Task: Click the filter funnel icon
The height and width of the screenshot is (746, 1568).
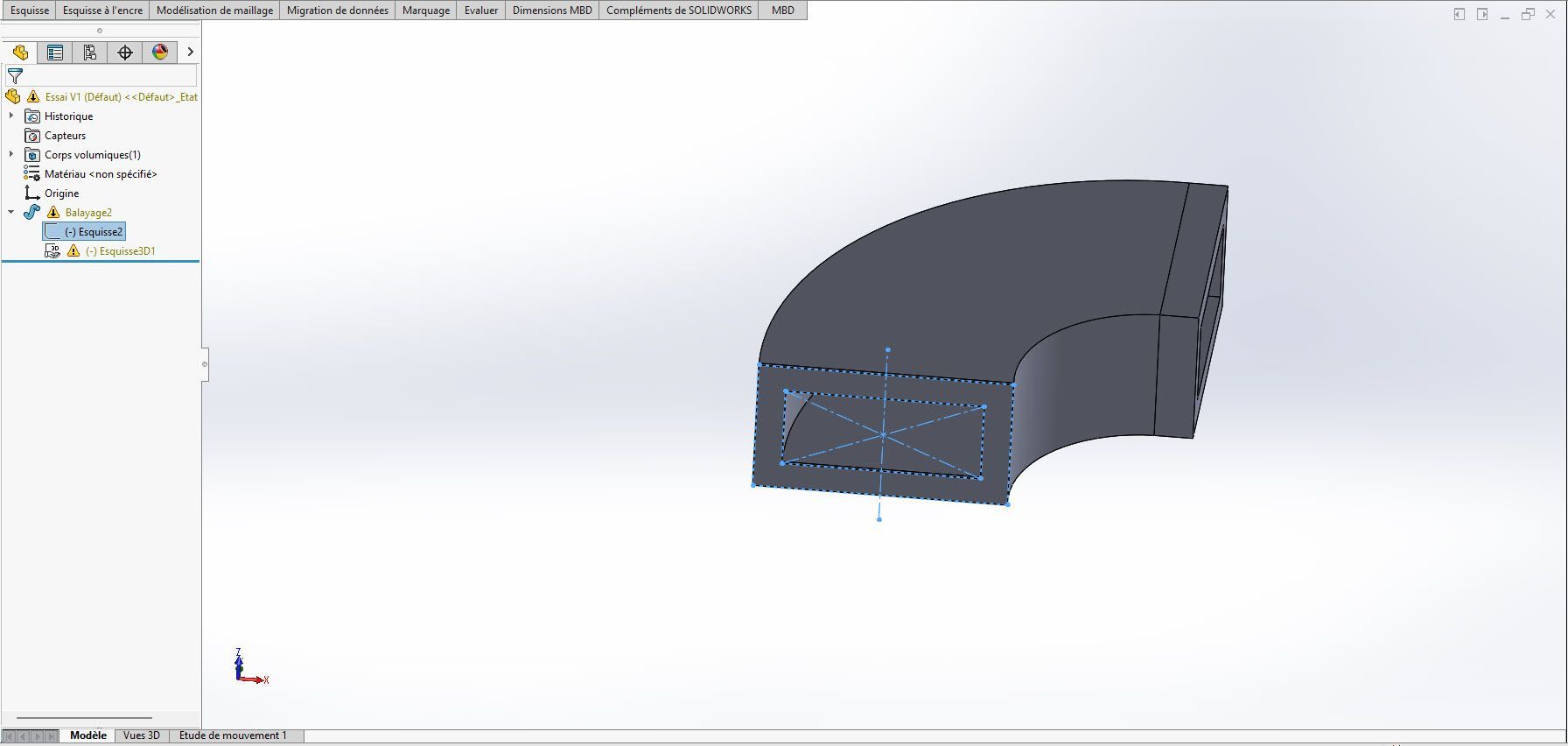Action: (15, 76)
